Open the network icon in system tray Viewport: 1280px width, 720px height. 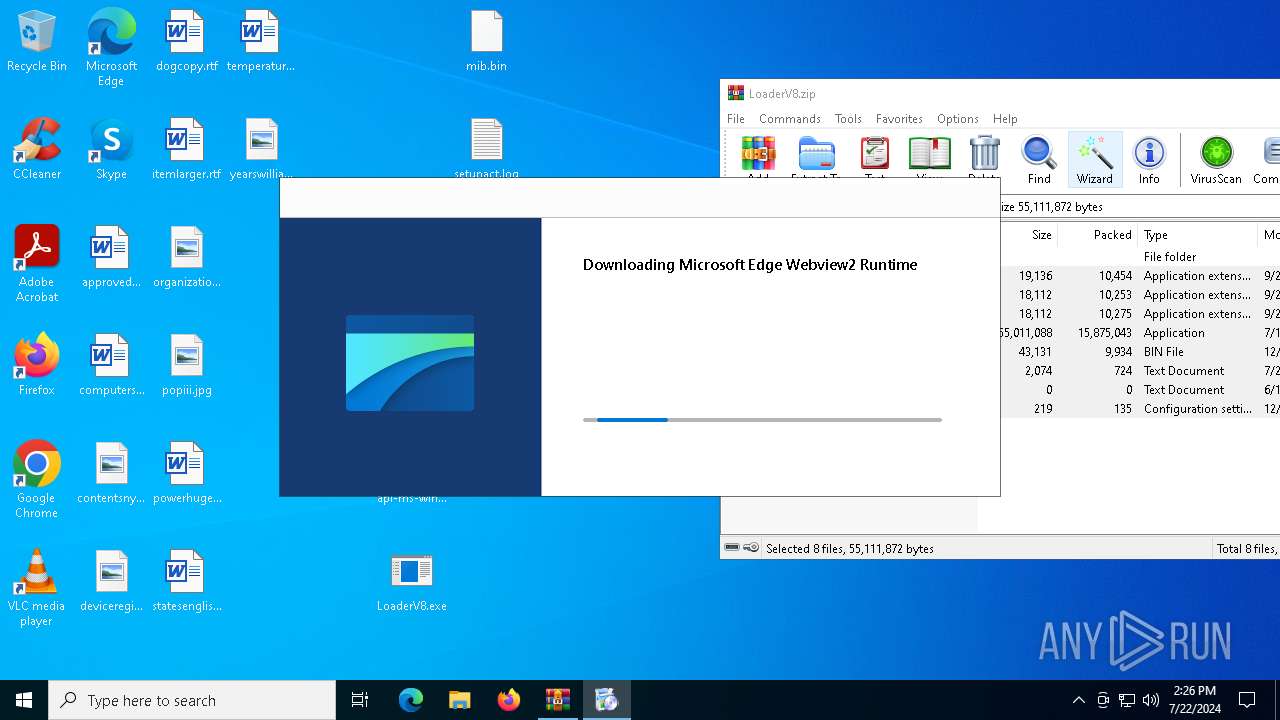(1127, 700)
